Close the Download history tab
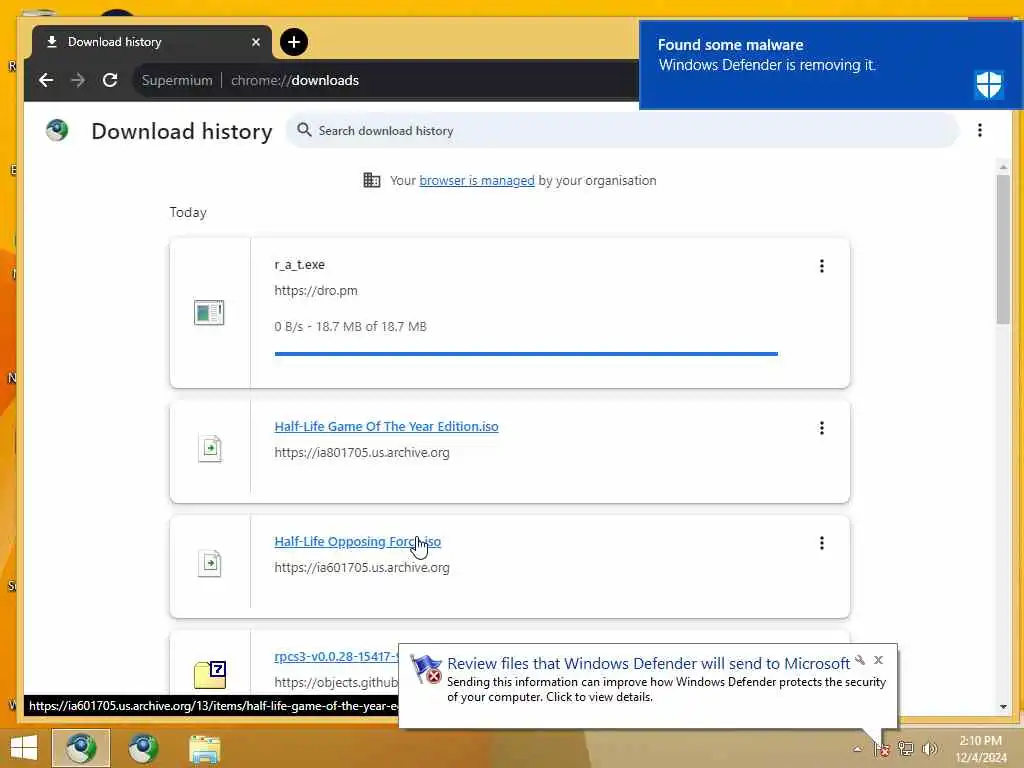The width and height of the screenshot is (1024, 768). tap(256, 42)
